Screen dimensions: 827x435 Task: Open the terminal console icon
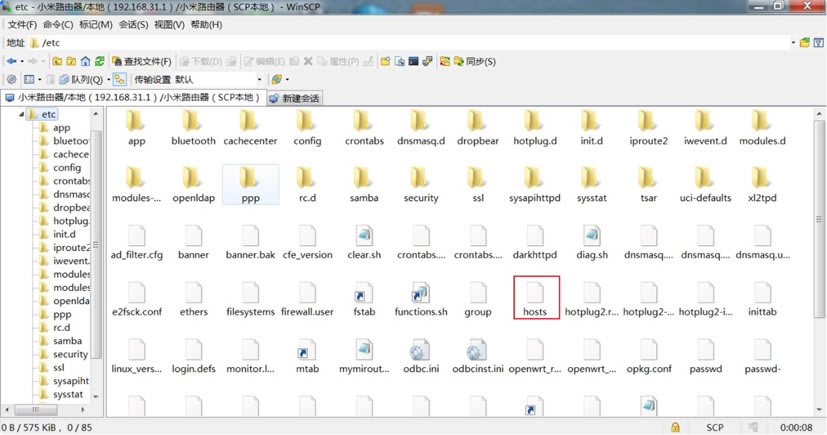click(x=413, y=61)
